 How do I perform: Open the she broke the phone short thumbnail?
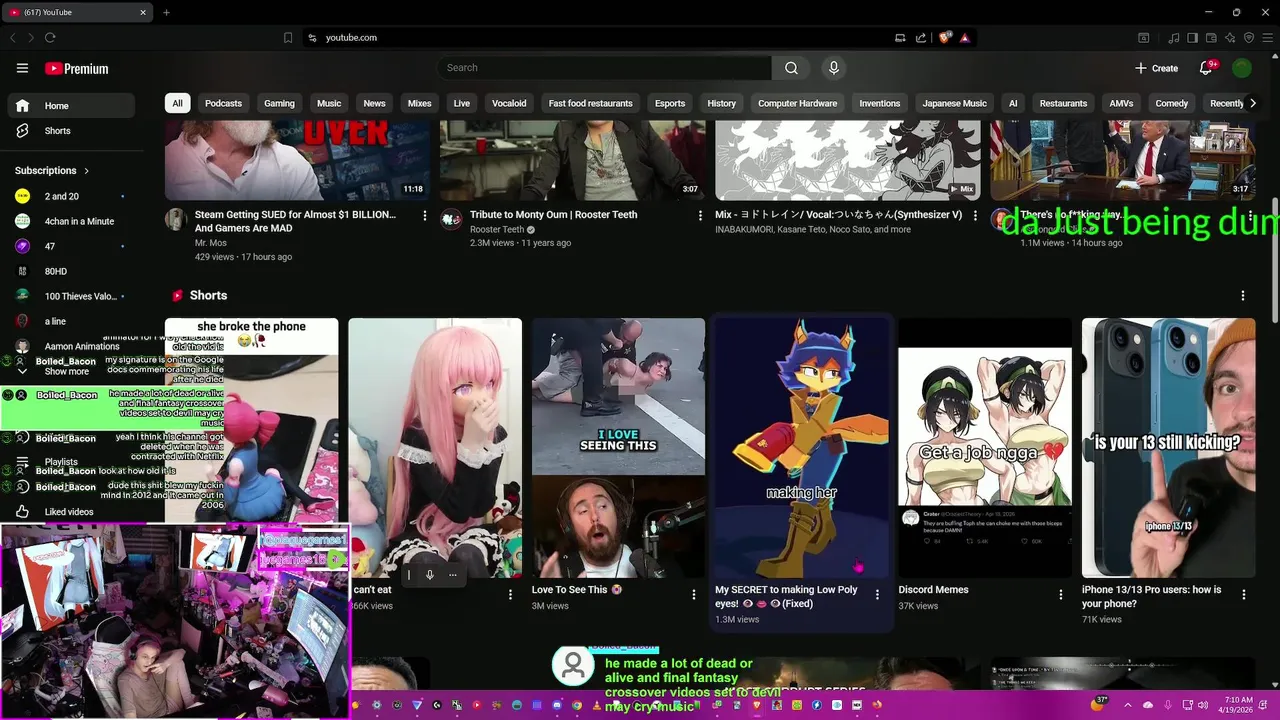252,420
